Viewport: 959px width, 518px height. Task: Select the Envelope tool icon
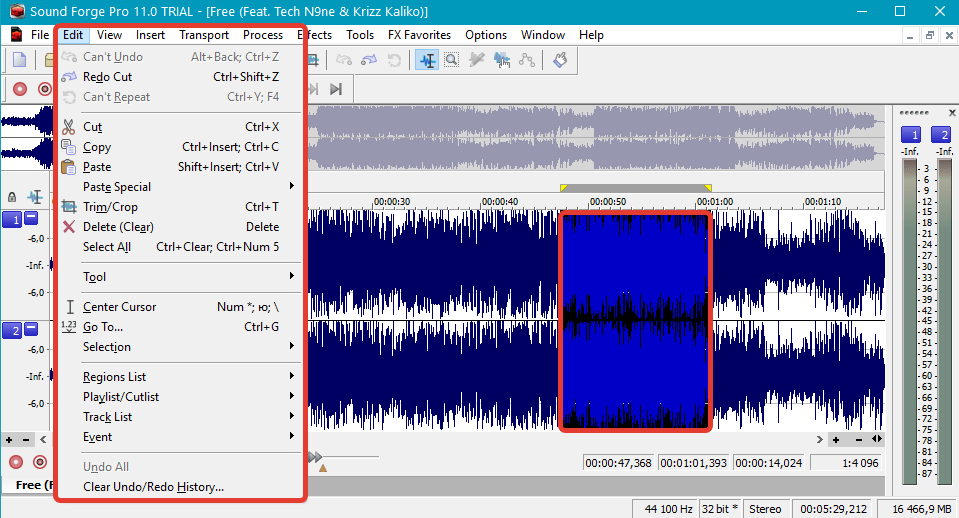pyautogui.click(x=527, y=60)
